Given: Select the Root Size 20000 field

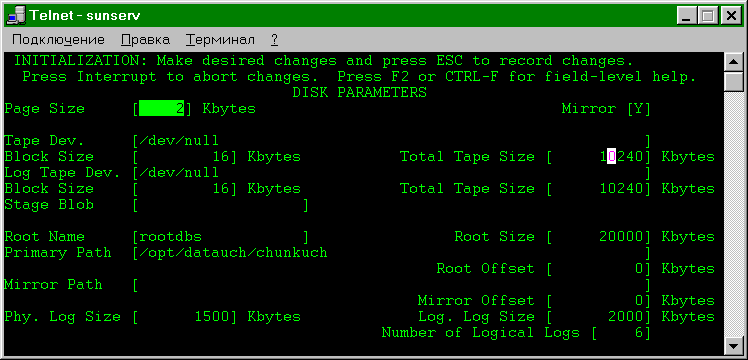Looking at the screenshot, I should [x=599, y=237].
